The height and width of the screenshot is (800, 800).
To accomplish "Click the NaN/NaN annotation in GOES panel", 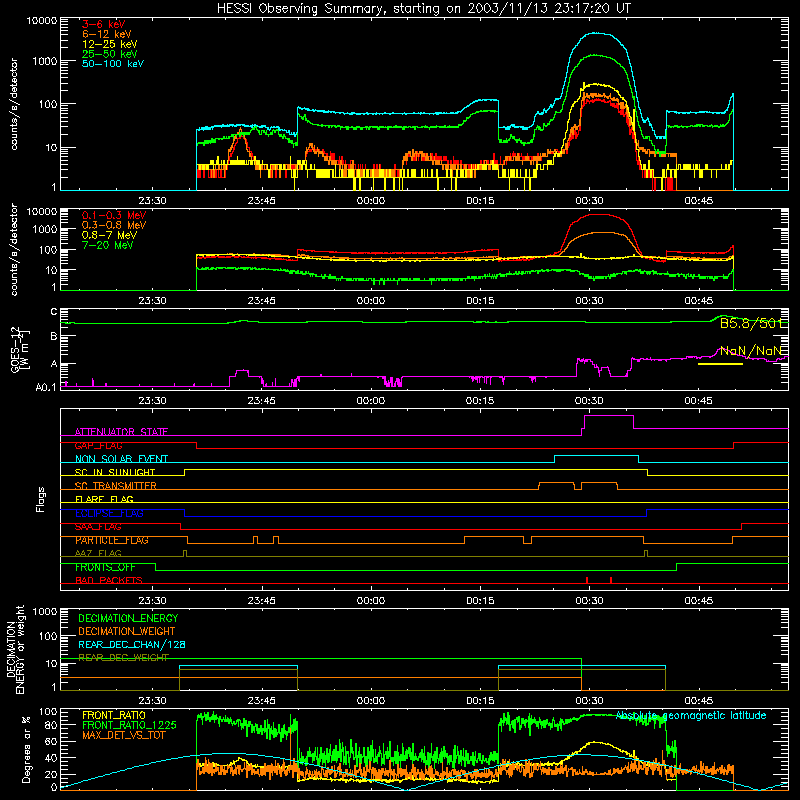I will [751, 351].
